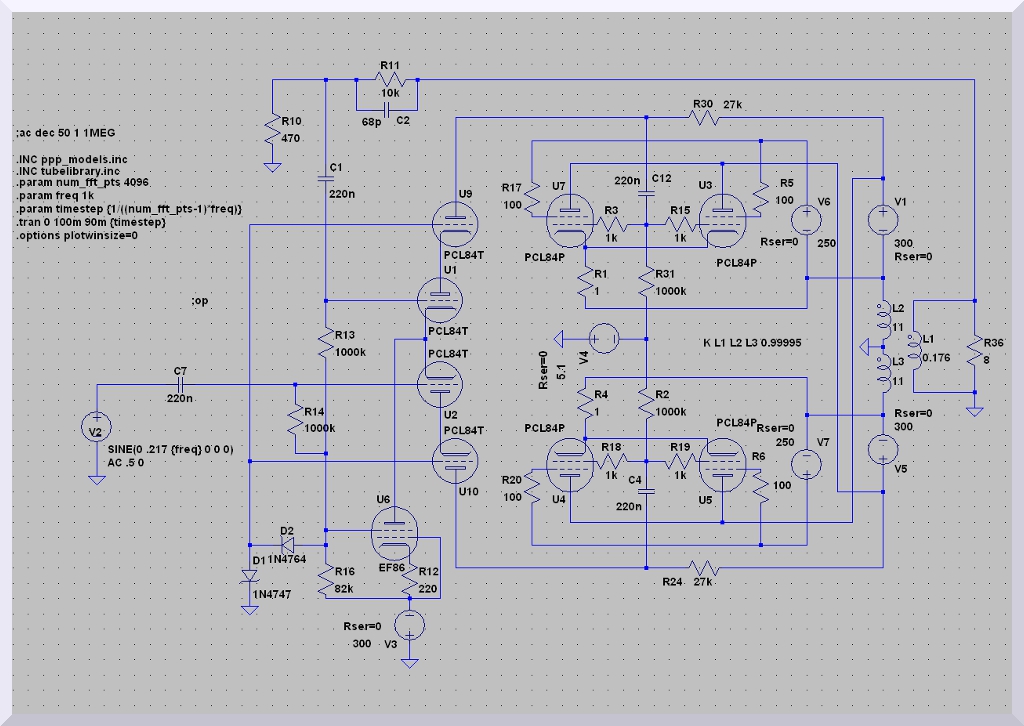The width and height of the screenshot is (1024, 726).
Task: Click the V2 sine voltage source symbol
Action: point(97,428)
